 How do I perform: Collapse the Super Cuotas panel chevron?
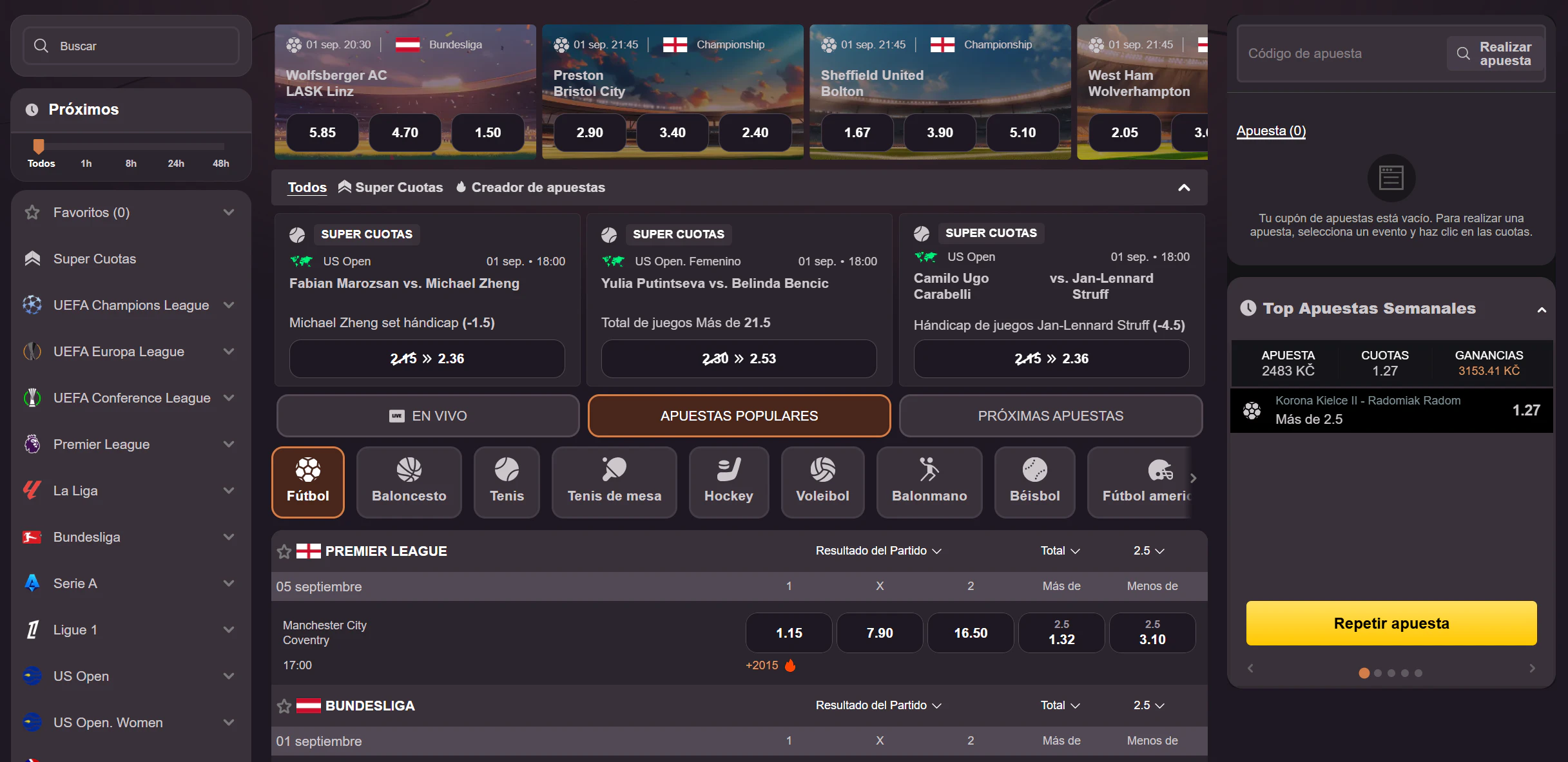click(x=1184, y=187)
